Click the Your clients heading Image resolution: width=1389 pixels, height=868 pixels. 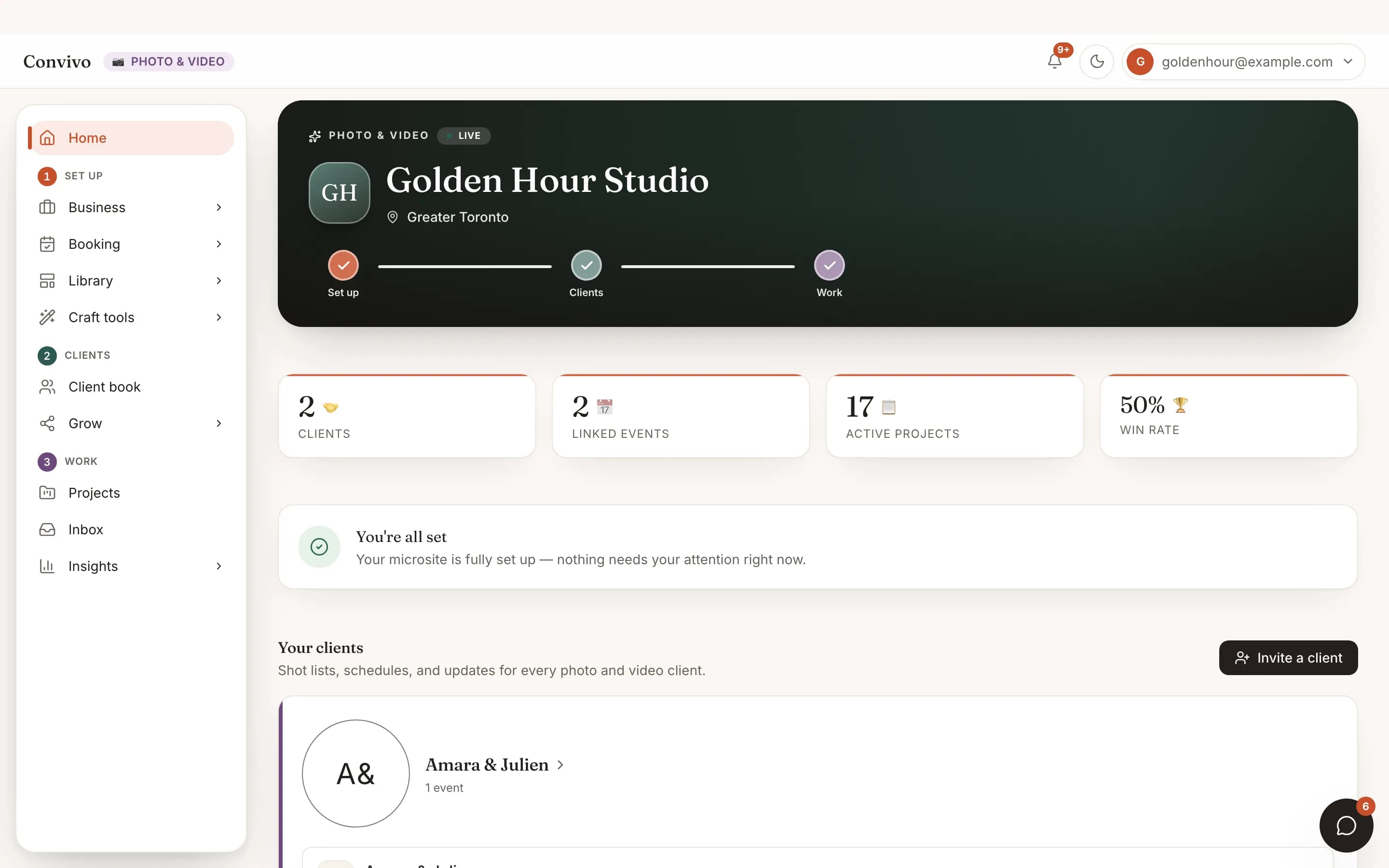(x=320, y=648)
